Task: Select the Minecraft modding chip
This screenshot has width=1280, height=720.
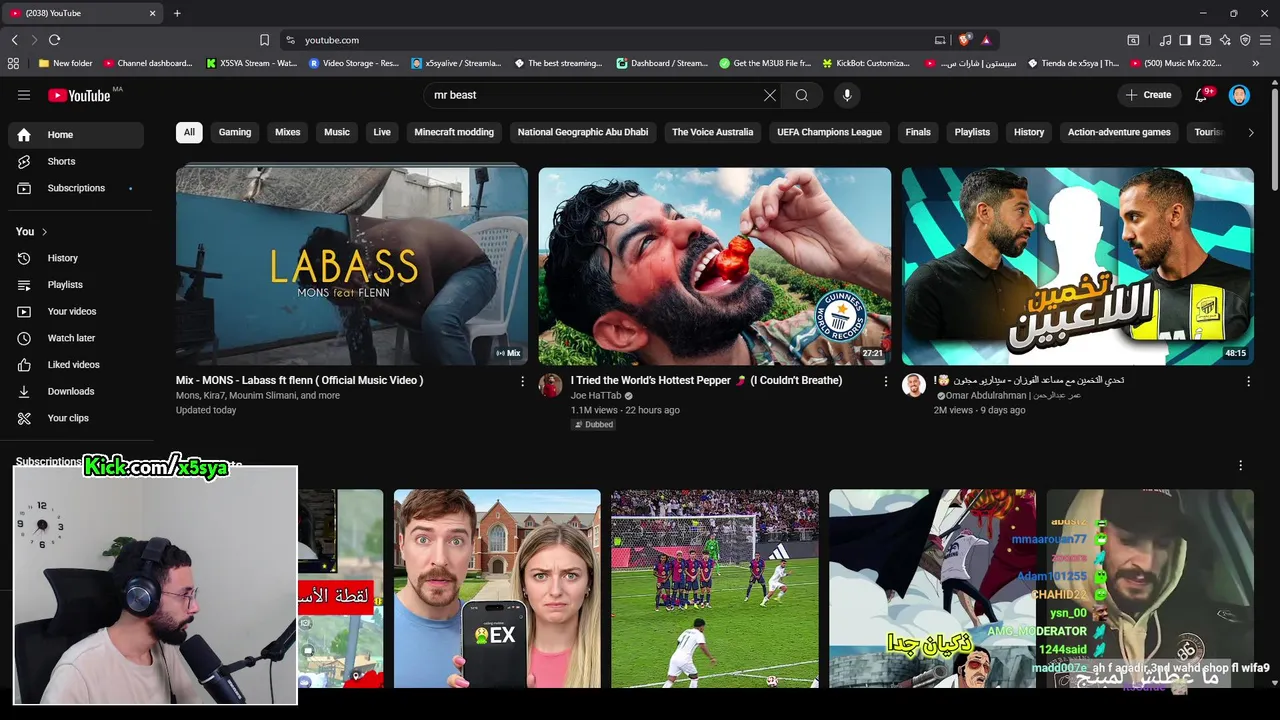Action: pyautogui.click(x=454, y=132)
